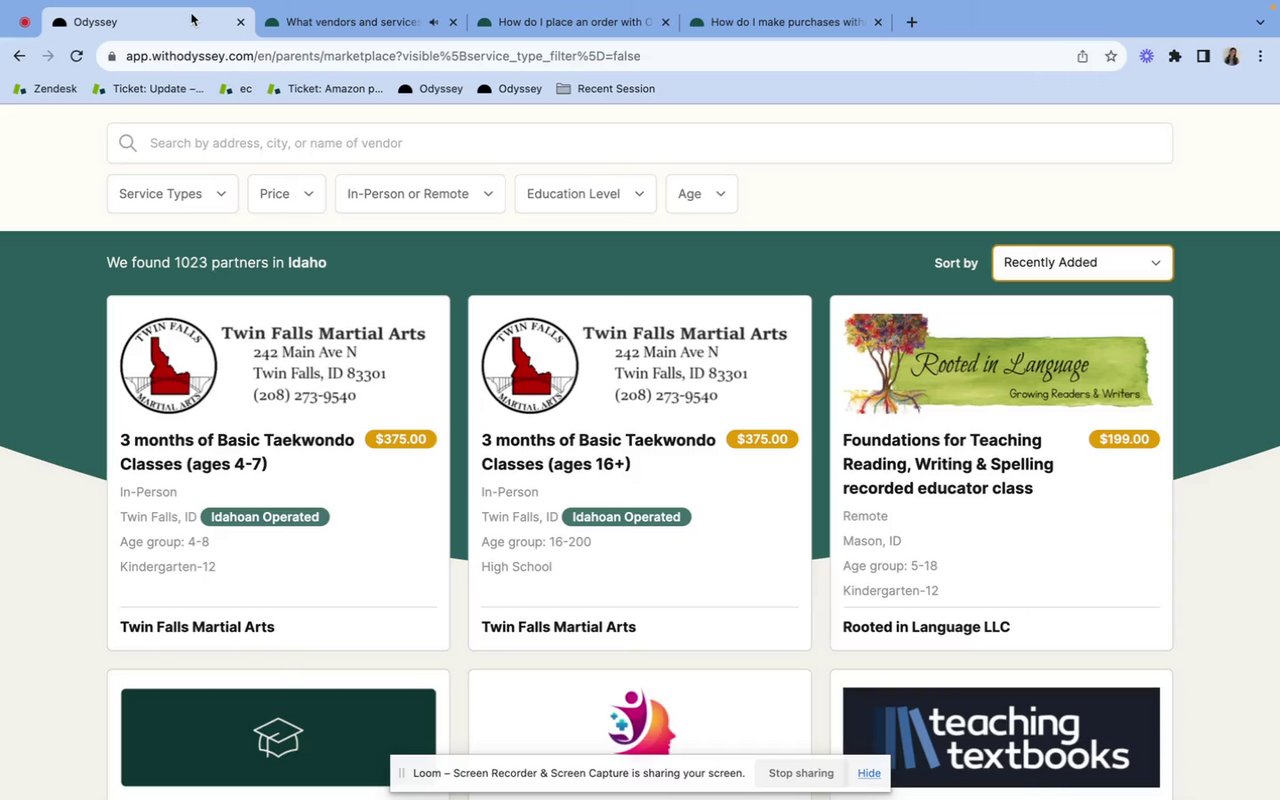Expand the Service Types filter

point(172,194)
